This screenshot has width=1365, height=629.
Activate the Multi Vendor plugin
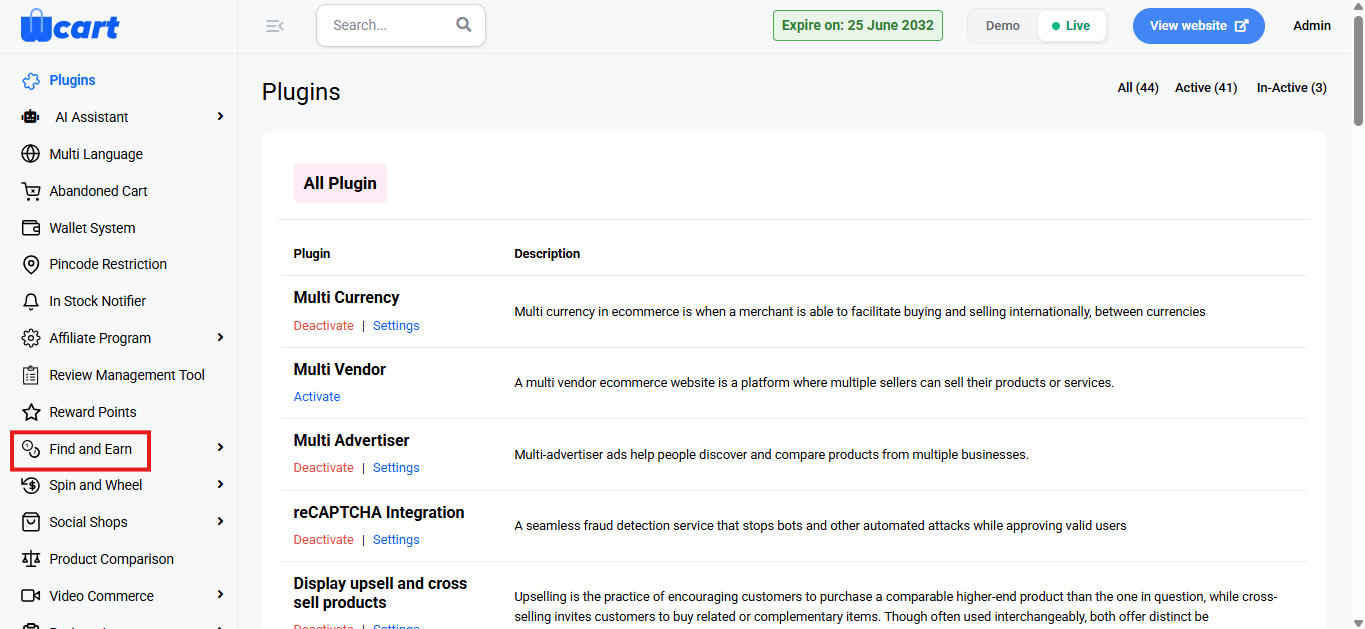tap(317, 397)
